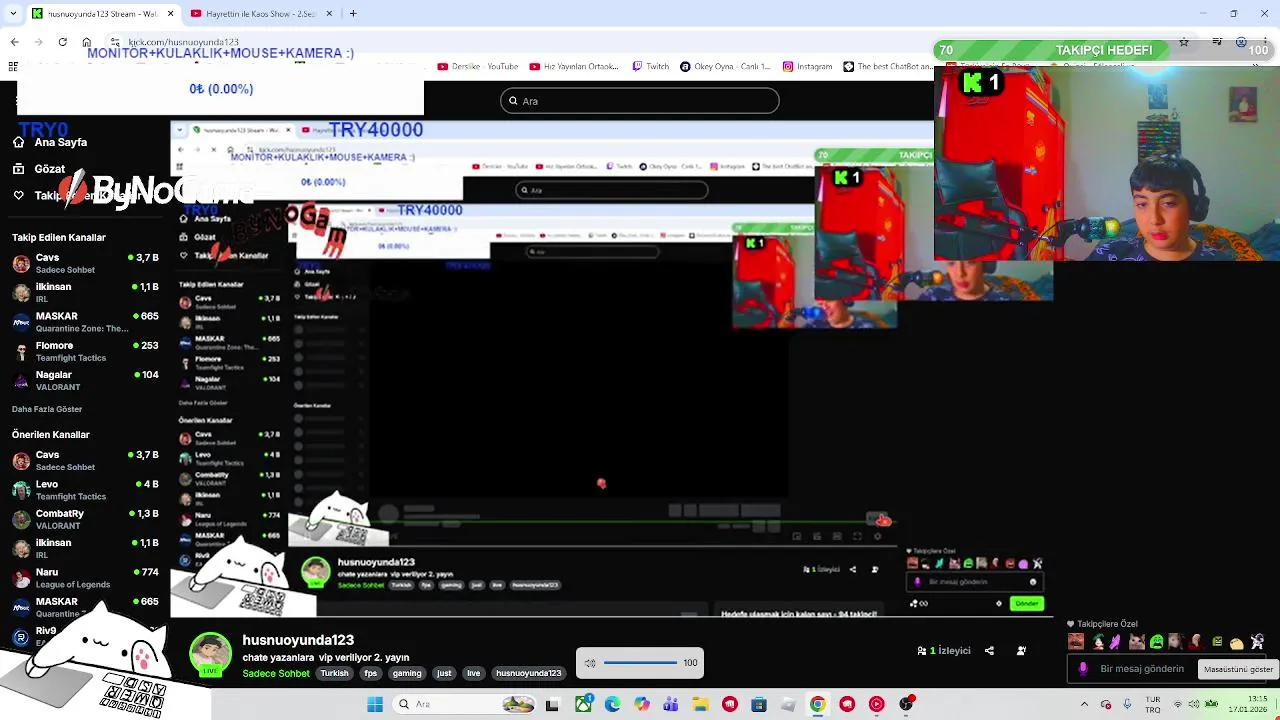Click ilkinsan avatar in Önerilen Kanallar
Screen dimensions: 1280x720
pos(21,548)
